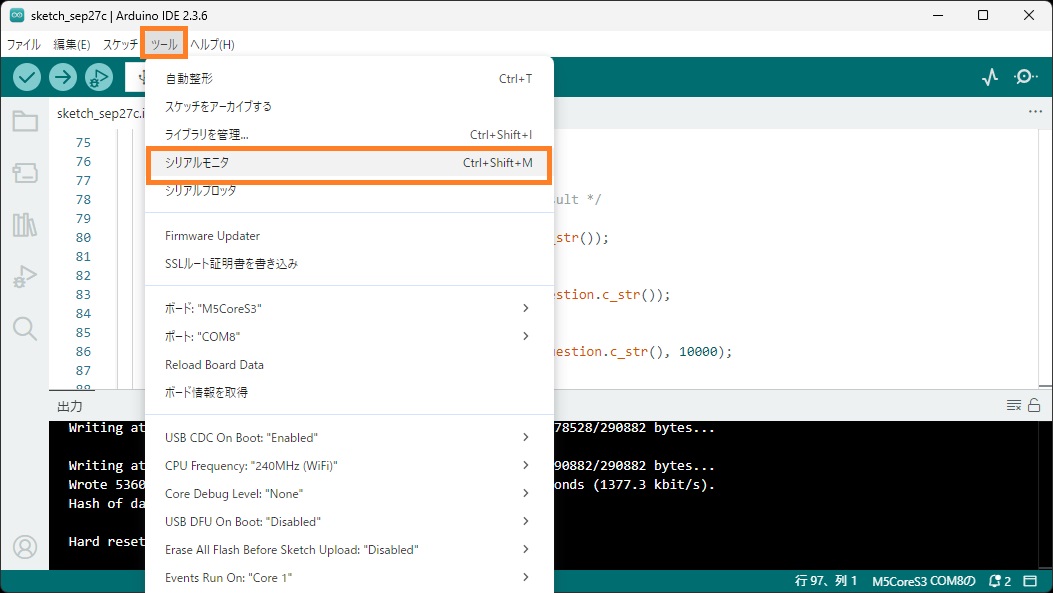Start the Debug button in toolbar
This screenshot has width=1053, height=593.
pyautogui.click(x=99, y=77)
